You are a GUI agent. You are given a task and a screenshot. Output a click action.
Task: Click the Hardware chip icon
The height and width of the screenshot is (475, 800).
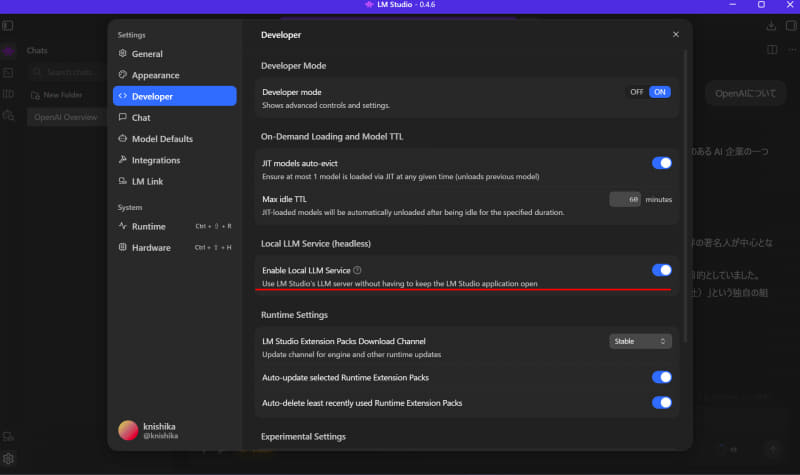(x=122, y=247)
